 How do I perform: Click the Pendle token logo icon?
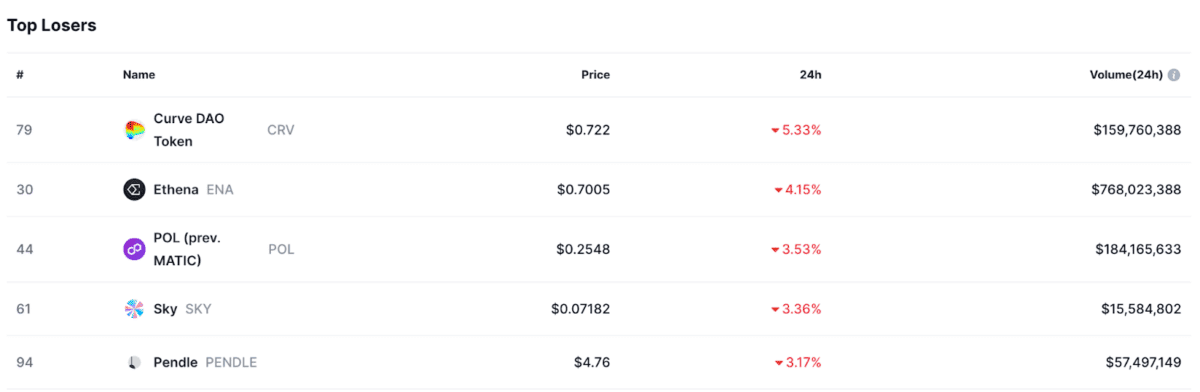pyautogui.click(x=134, y=362)
